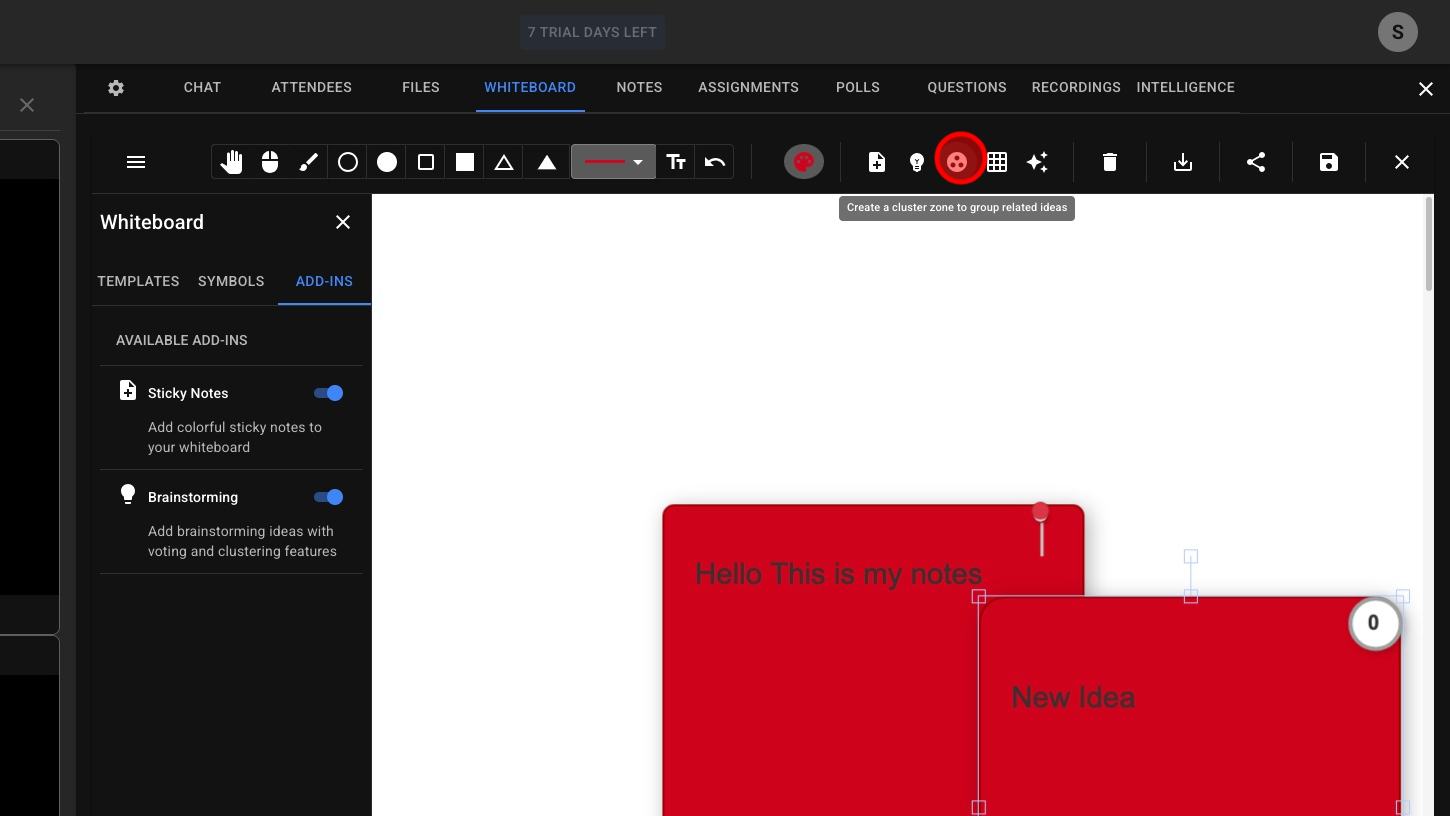The width and height of the screenshot is (1450, 816).
Task: Select the hand pan tool
Action: point(231,162)
